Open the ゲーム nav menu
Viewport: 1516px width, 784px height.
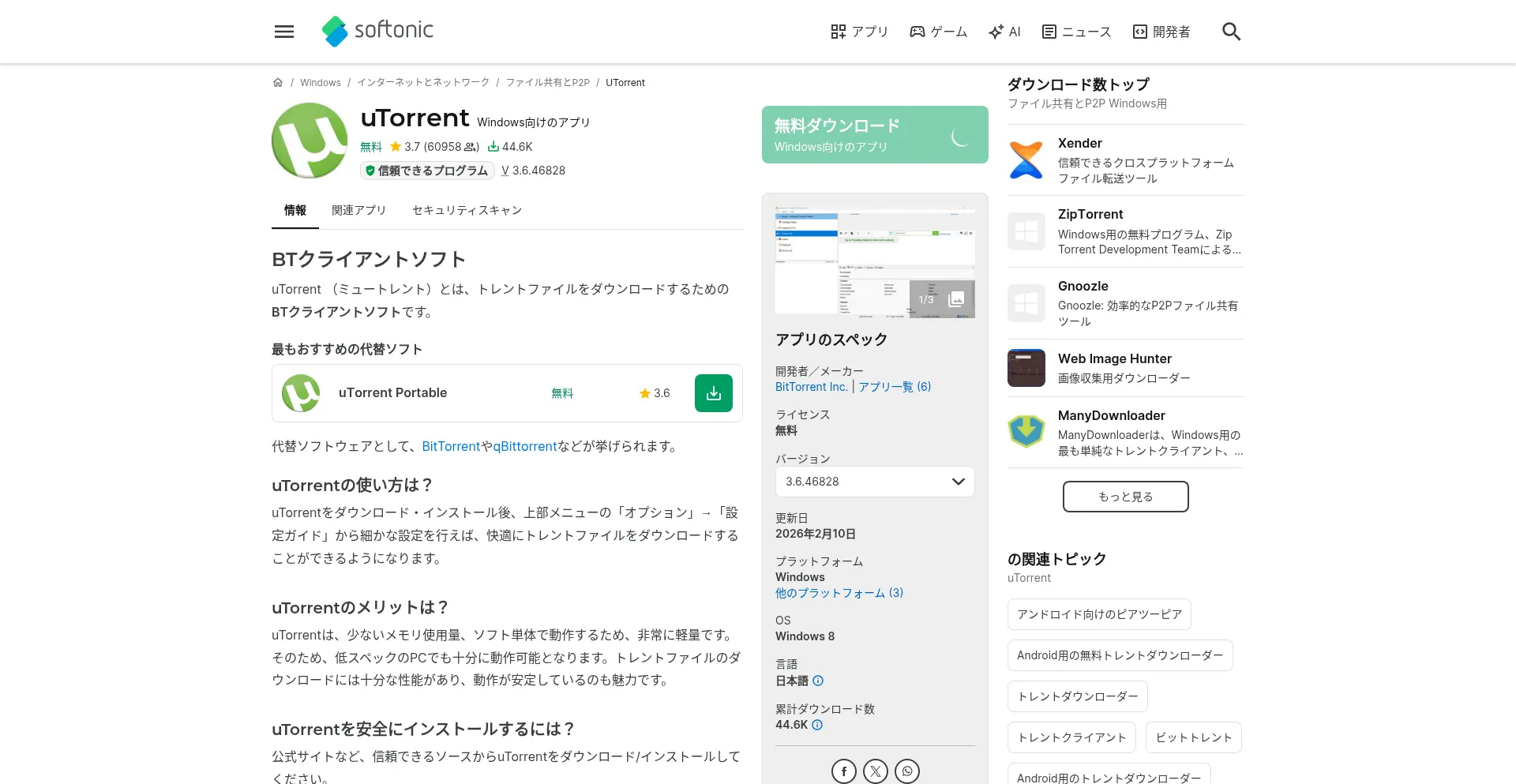coord(938,32)
